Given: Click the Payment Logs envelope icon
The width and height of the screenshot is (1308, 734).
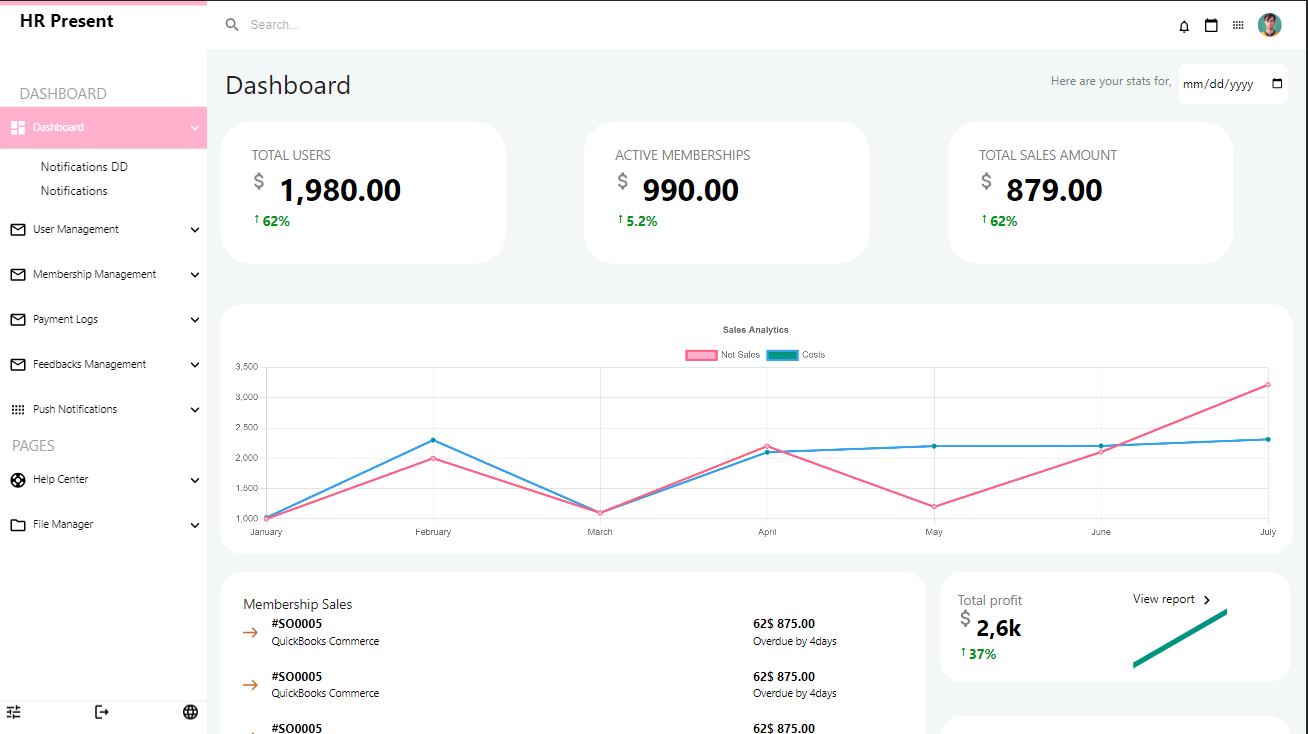Looking at the screenshot, I should point(18,320).
